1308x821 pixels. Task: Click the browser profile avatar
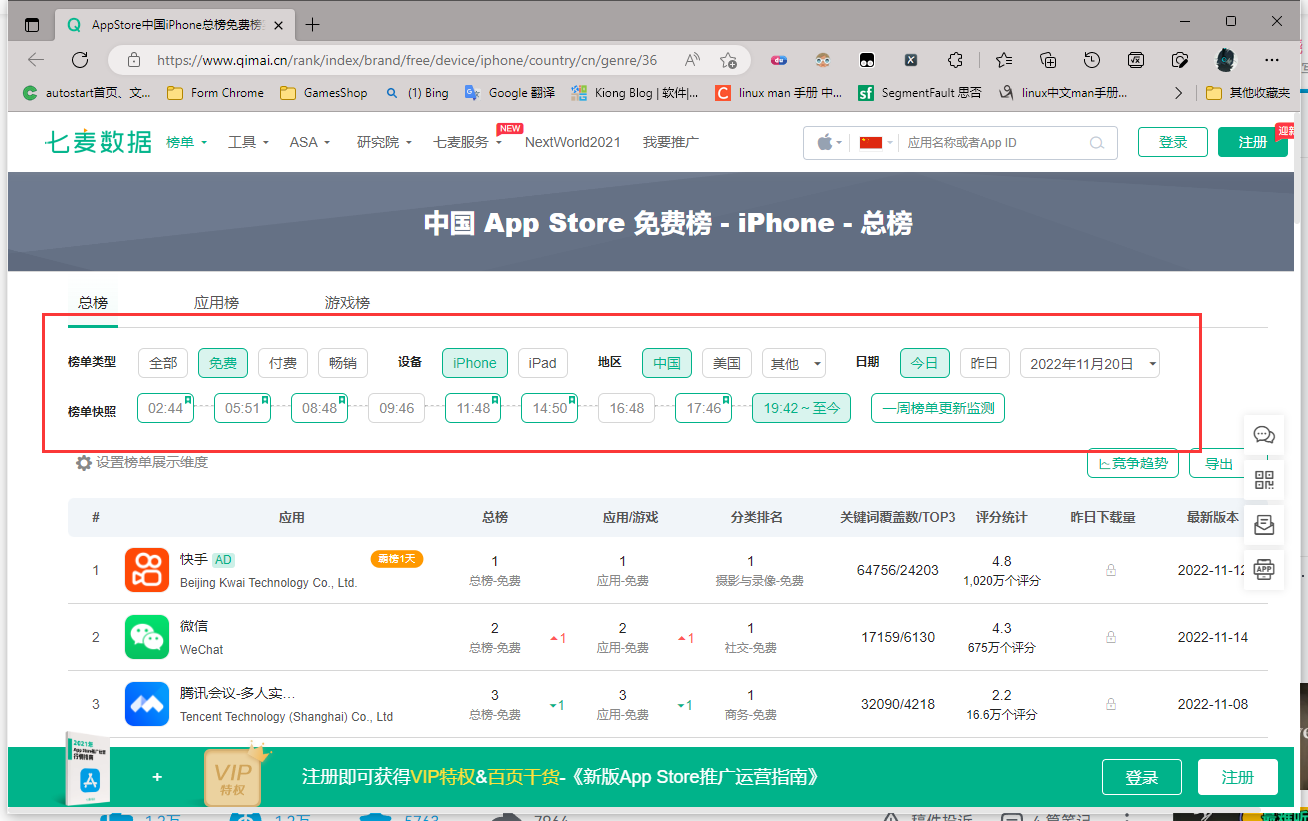1226,59
